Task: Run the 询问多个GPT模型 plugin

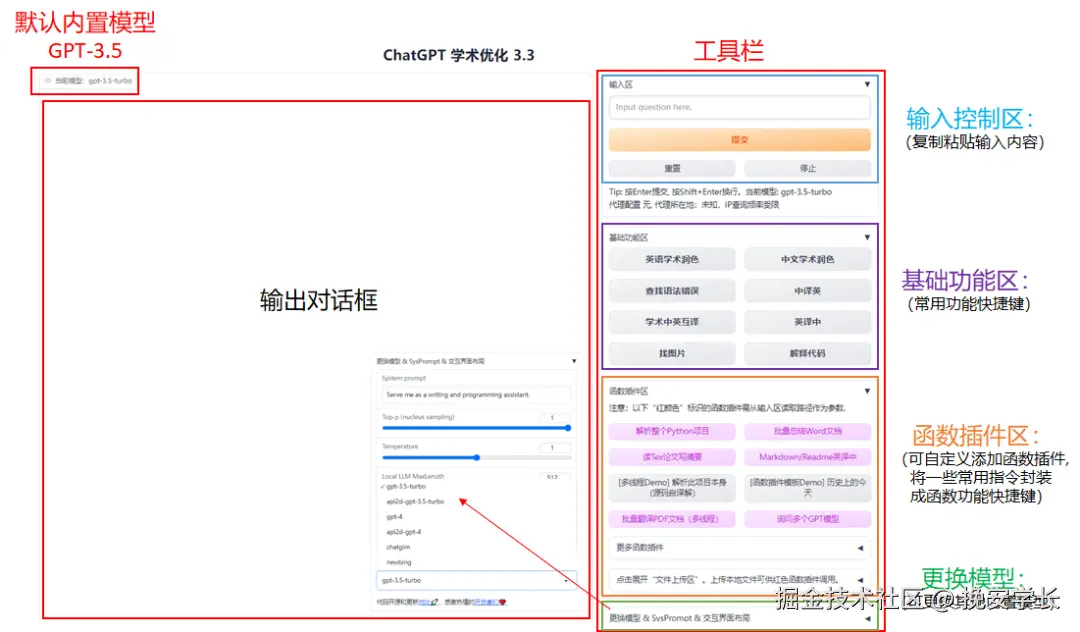Action: point(807,519)
